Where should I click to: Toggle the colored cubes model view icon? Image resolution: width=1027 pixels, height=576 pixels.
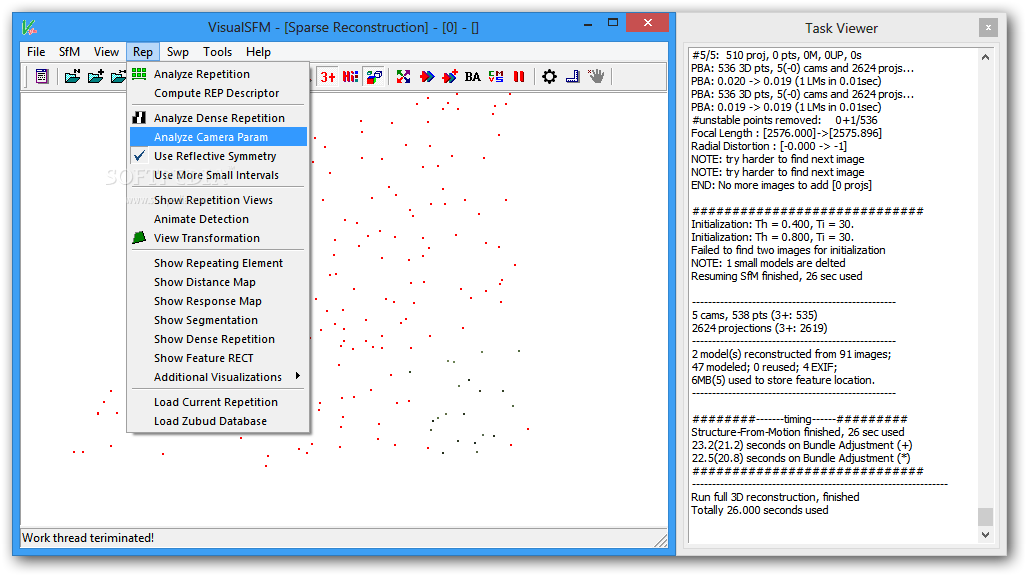[x=374, y=77]
